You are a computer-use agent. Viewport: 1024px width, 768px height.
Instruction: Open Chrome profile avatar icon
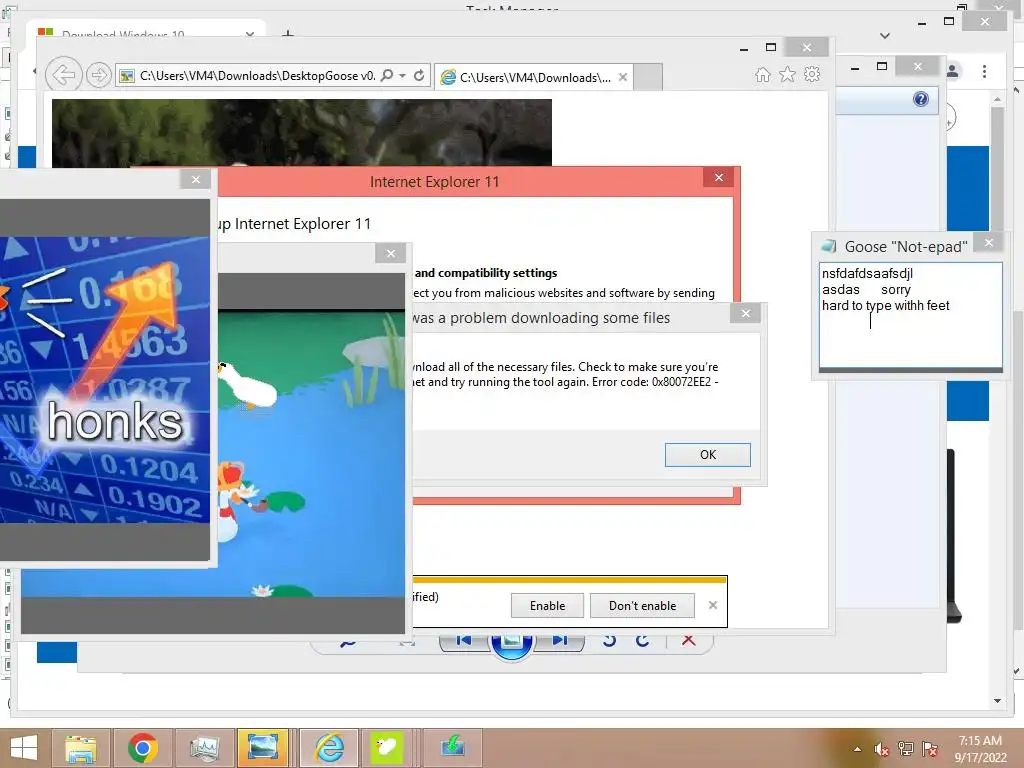[952, 71]
